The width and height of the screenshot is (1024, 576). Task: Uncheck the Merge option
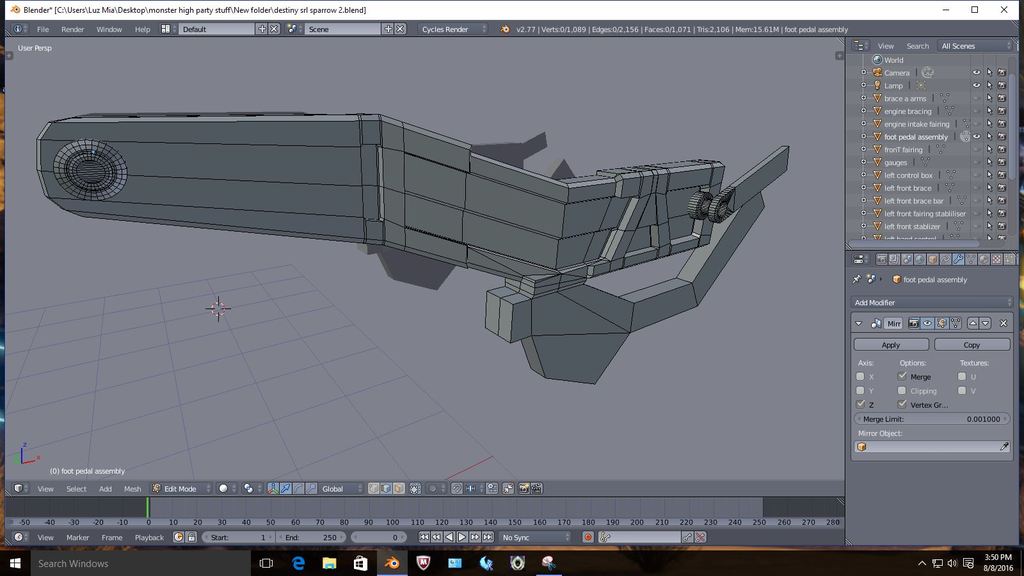(x=903, y=377)
